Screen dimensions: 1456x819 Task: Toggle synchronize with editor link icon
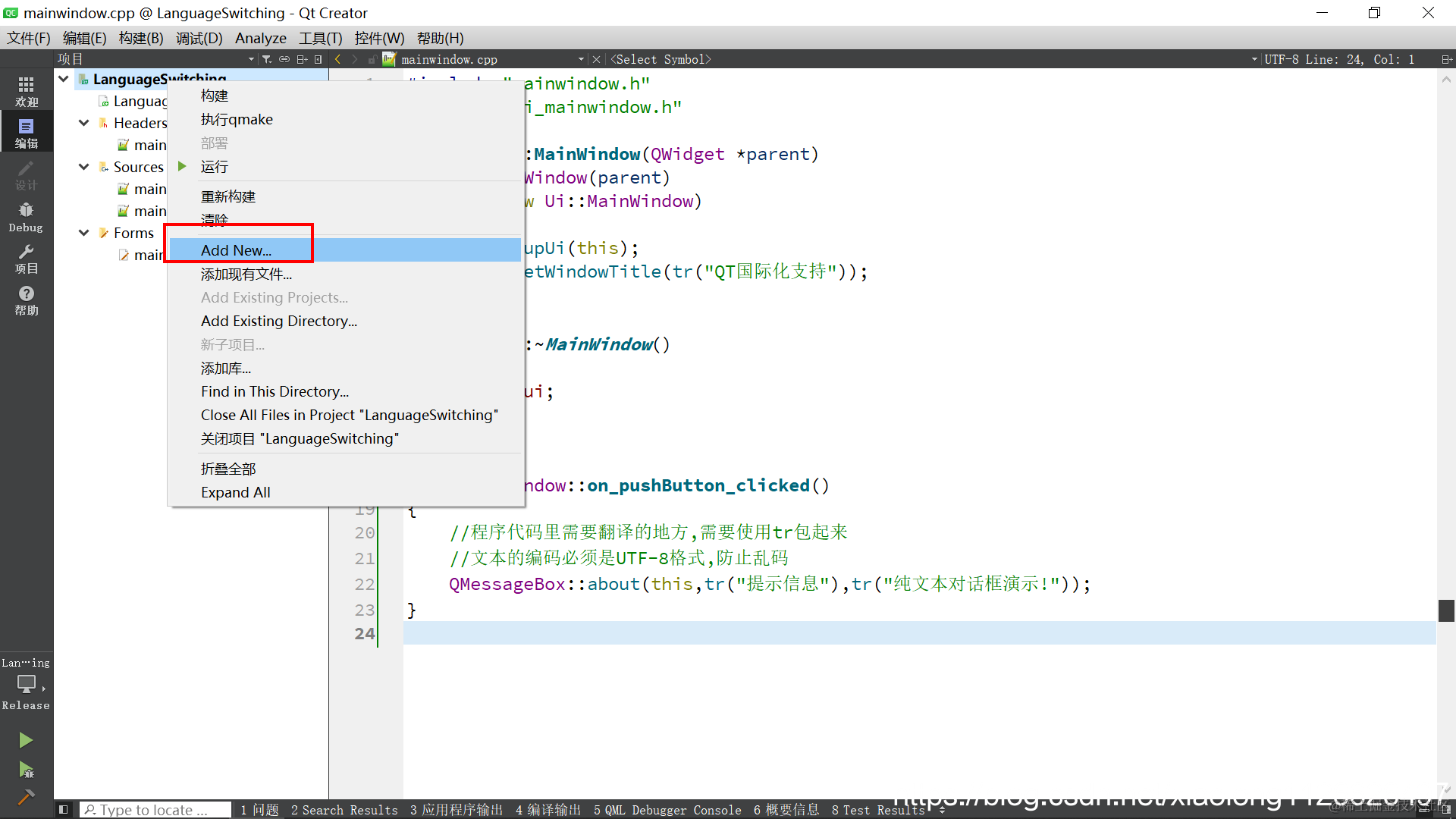[284, 59]
